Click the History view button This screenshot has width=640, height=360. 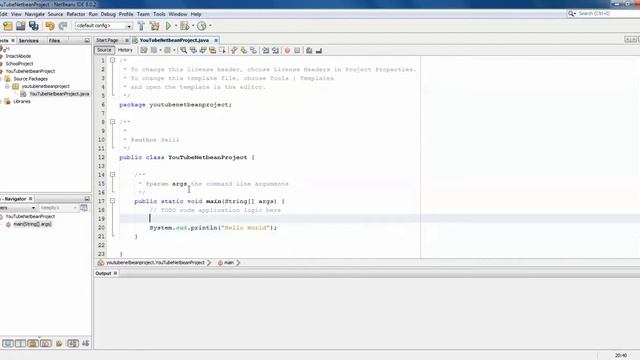tap(125, 50)
